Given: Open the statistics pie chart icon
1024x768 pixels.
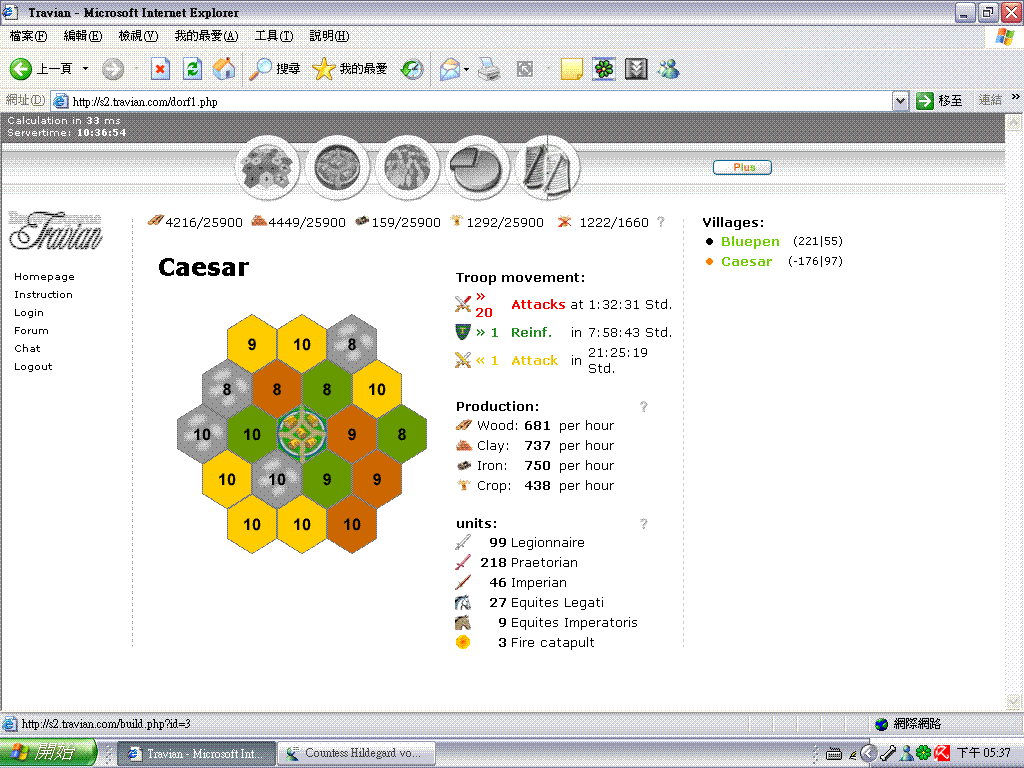Looking at the screenshot, I should (477, 168).
